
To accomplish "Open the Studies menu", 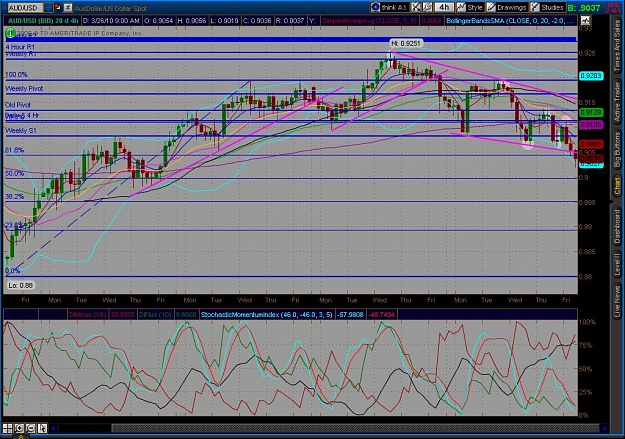I will pos(548,7).
